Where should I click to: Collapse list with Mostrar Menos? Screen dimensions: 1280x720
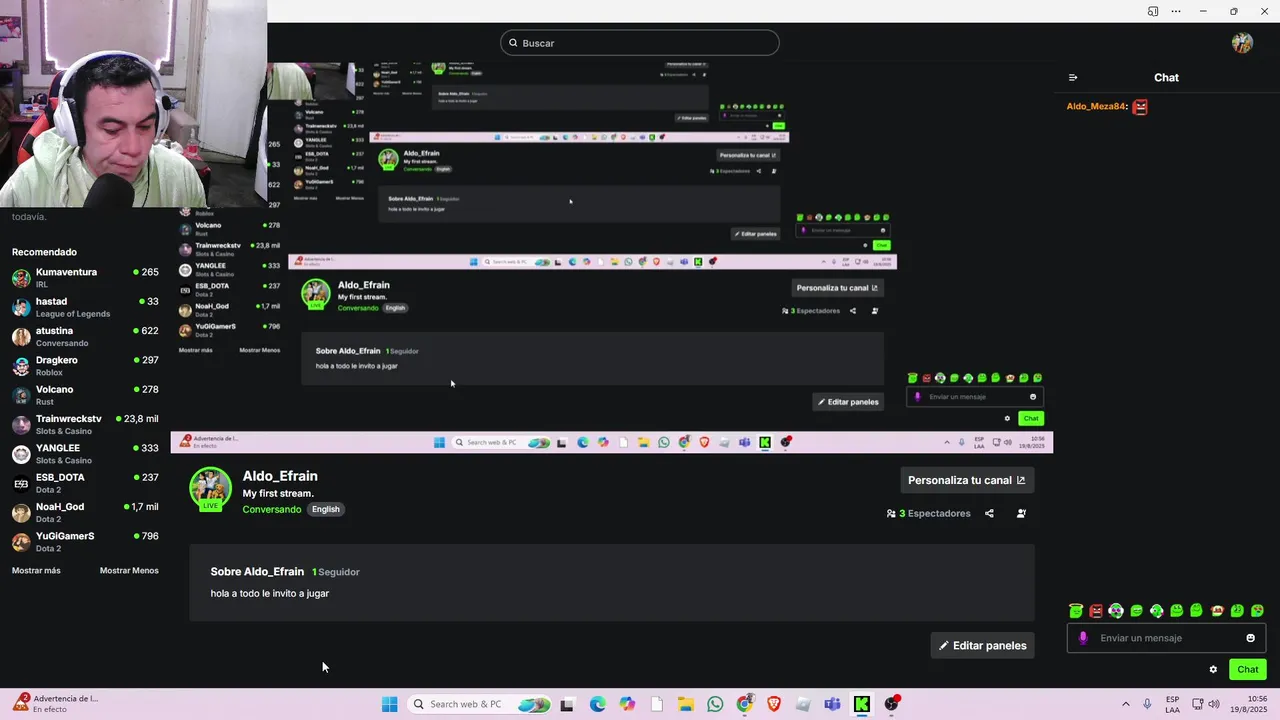(x=129, y=570)
